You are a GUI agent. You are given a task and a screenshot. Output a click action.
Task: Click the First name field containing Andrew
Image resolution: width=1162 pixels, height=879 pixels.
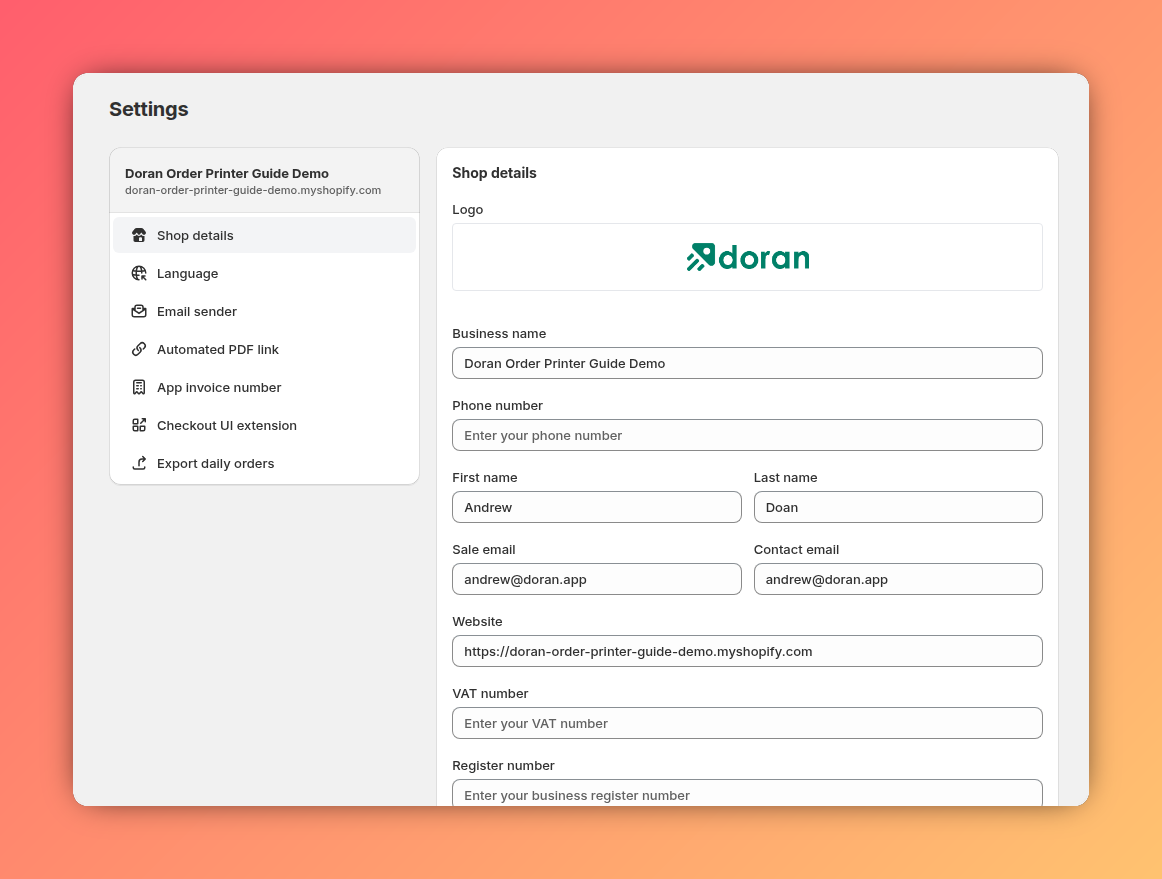tap(597, 507)
